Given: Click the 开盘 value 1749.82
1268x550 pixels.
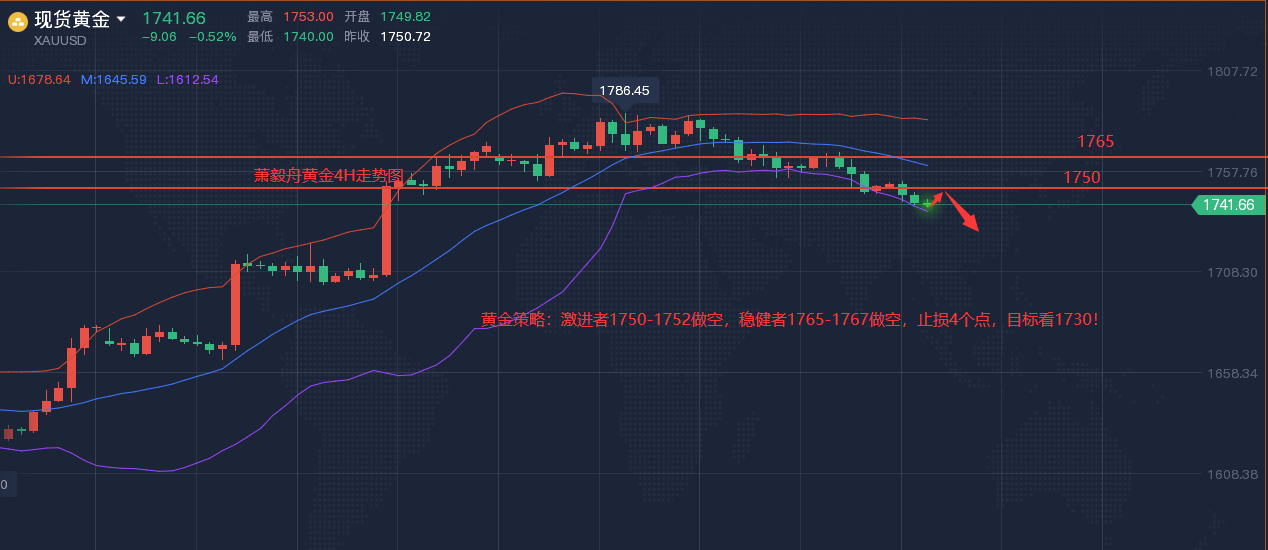Looking at the screenshot, I should [405, 17].
